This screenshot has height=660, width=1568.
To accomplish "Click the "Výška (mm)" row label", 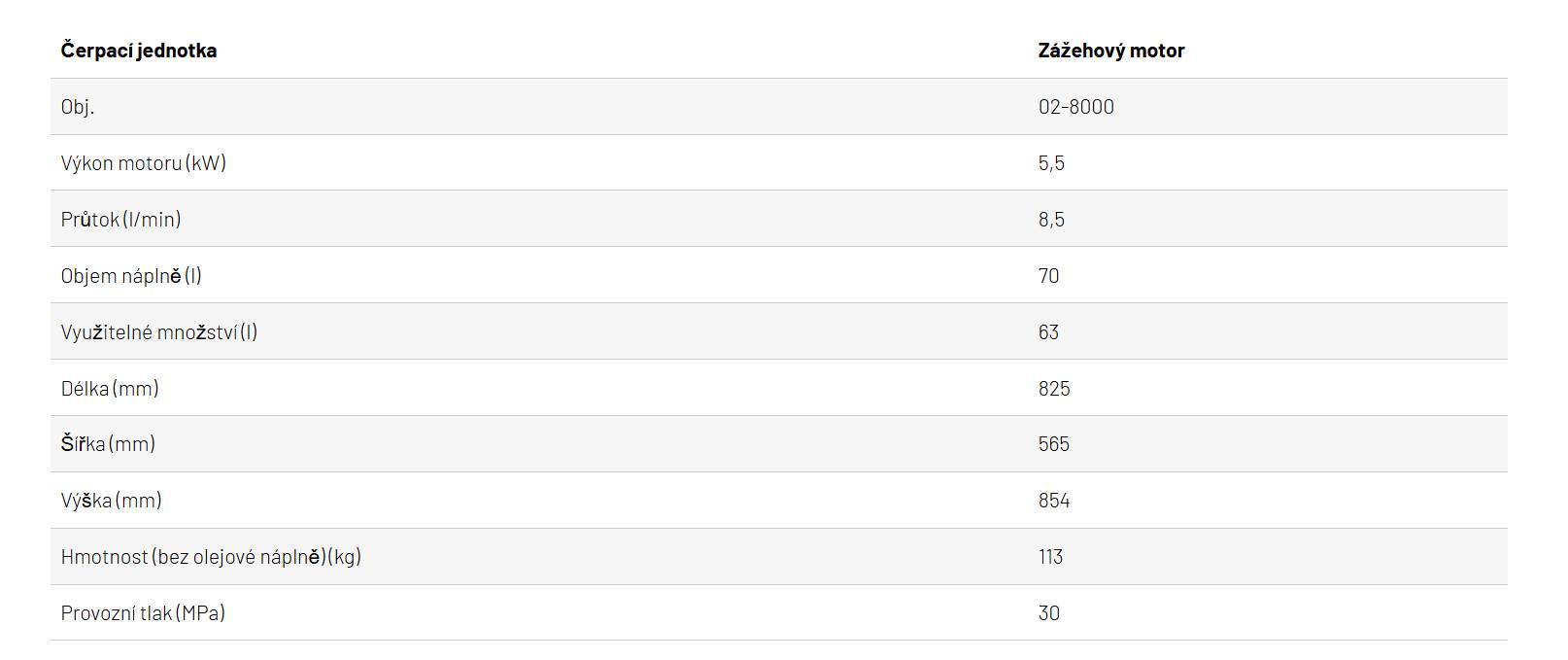I will pos(112,501).
